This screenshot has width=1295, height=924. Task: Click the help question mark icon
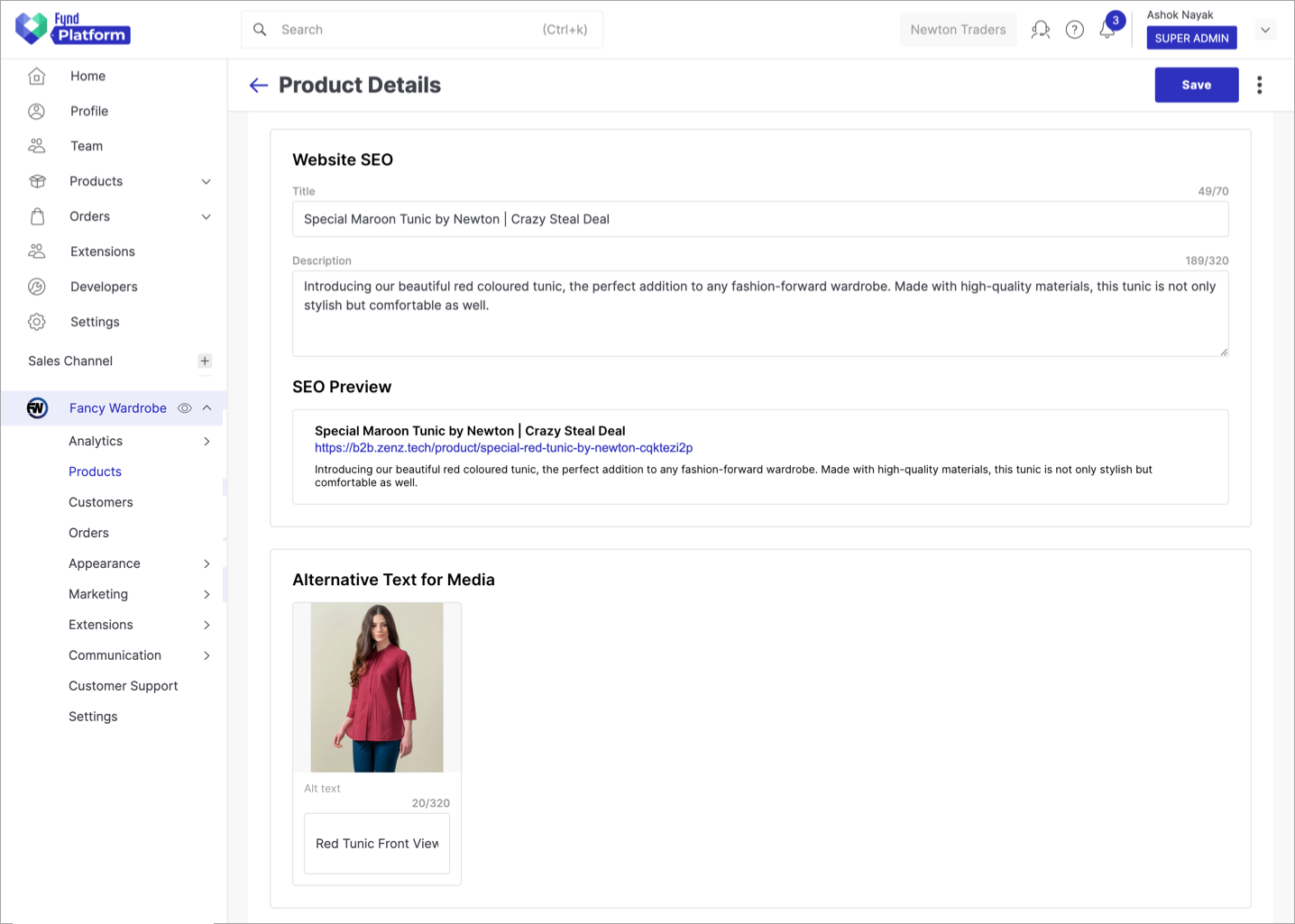coord(1074,29)
